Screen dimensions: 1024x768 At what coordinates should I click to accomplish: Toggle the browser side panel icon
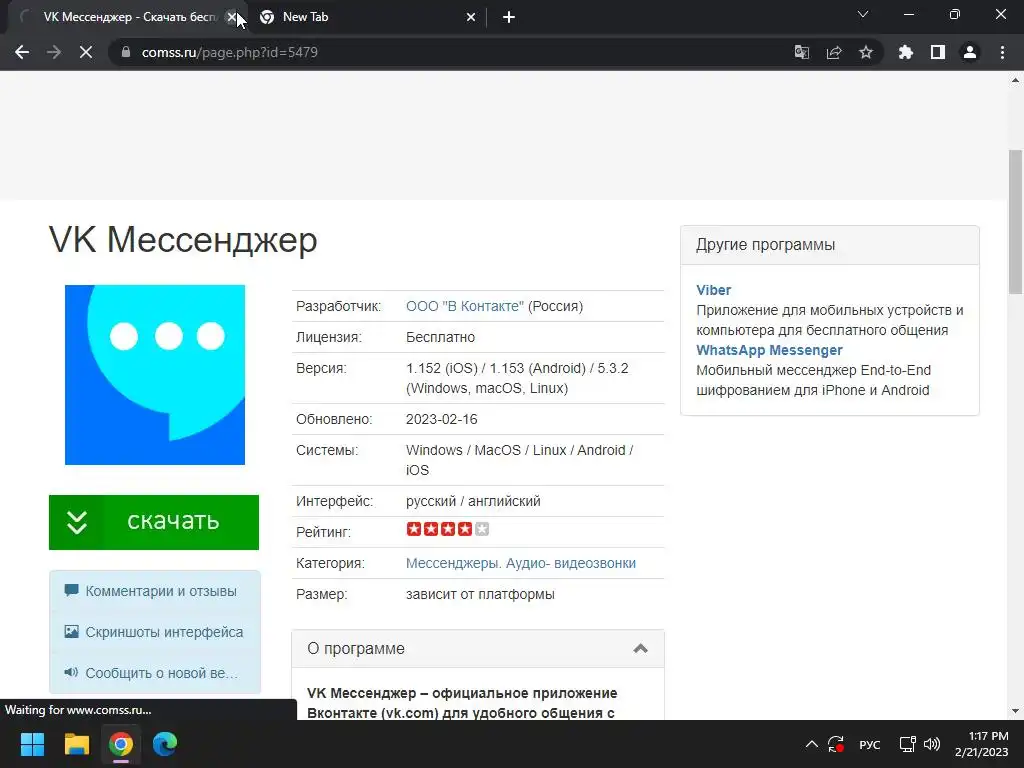point(938,52)
